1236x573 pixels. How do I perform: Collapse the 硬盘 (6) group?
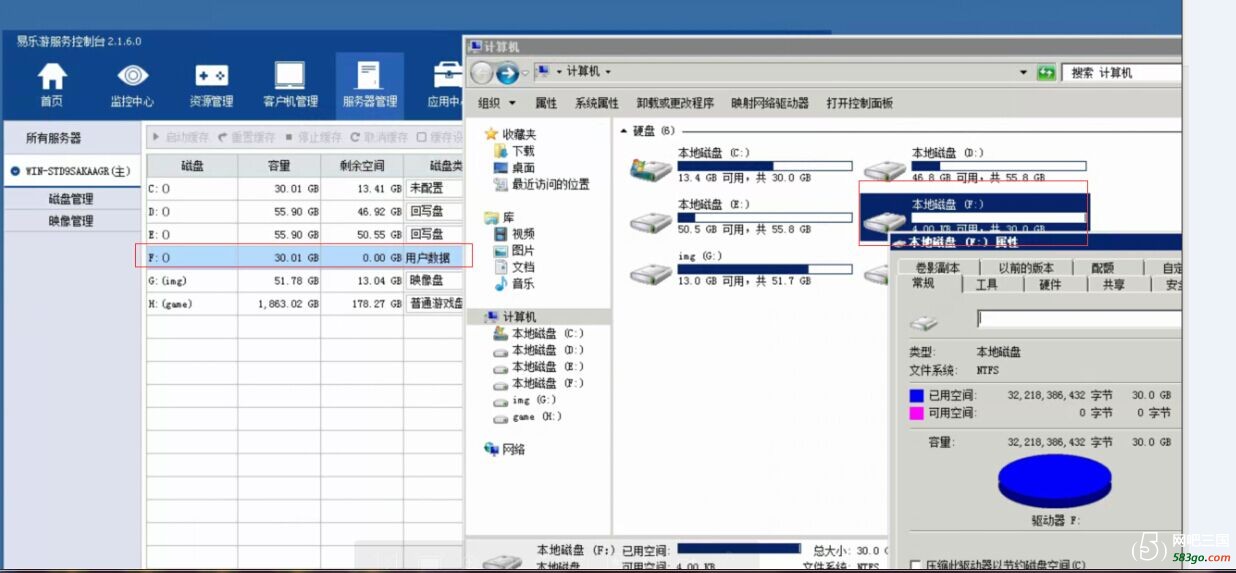pos(625,131)
